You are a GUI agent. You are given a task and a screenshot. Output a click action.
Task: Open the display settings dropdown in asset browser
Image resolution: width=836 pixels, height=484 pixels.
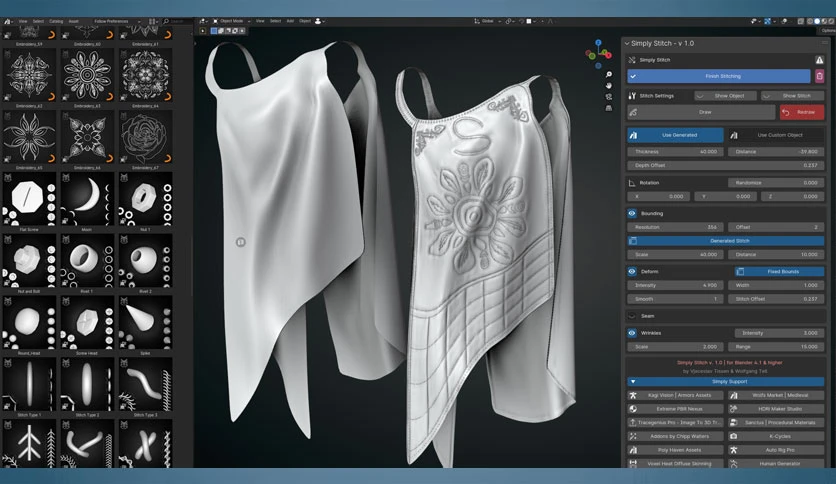[x=154, y=21]
